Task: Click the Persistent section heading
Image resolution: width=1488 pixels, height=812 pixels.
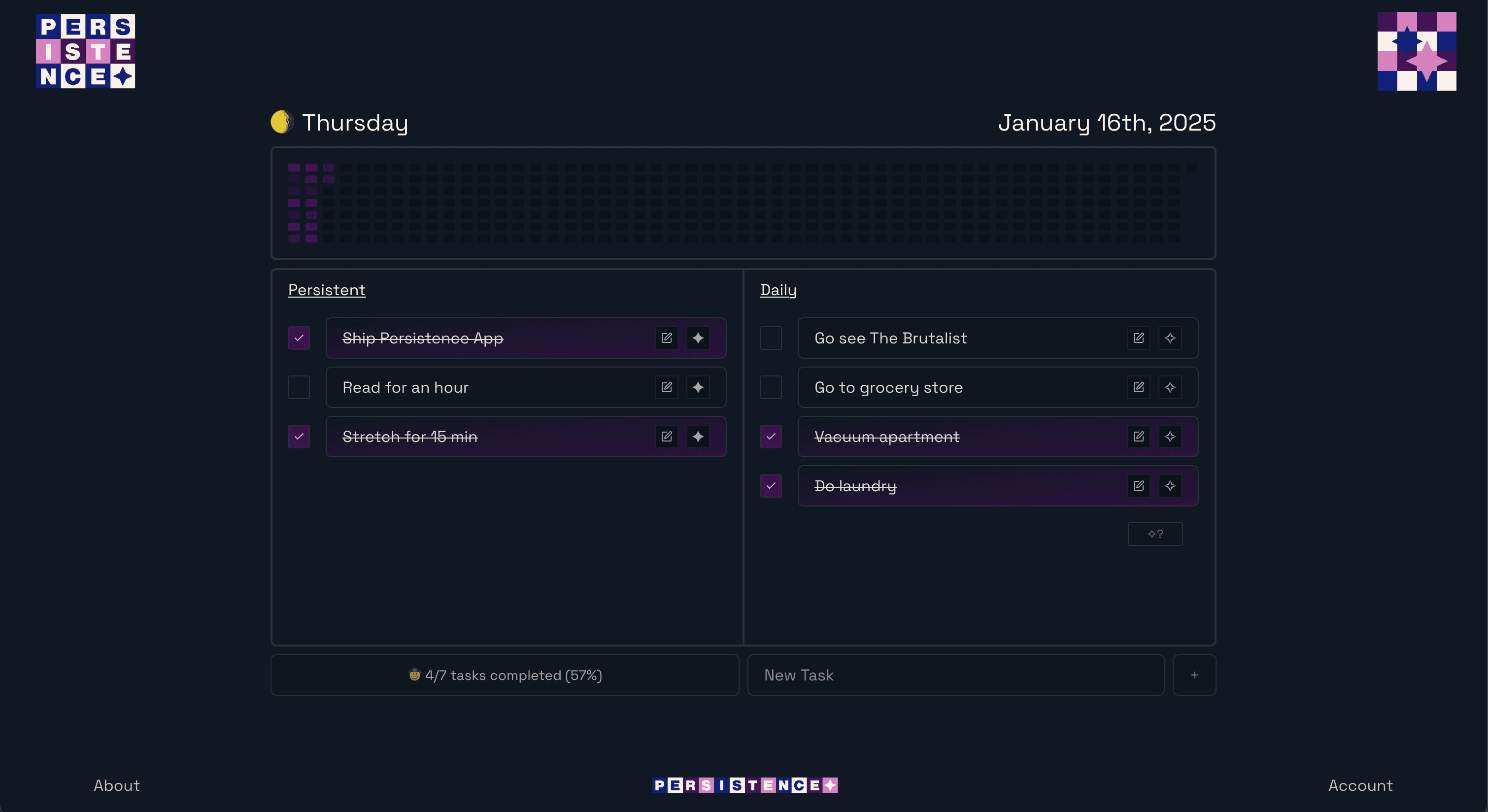Action: (326, 290)
